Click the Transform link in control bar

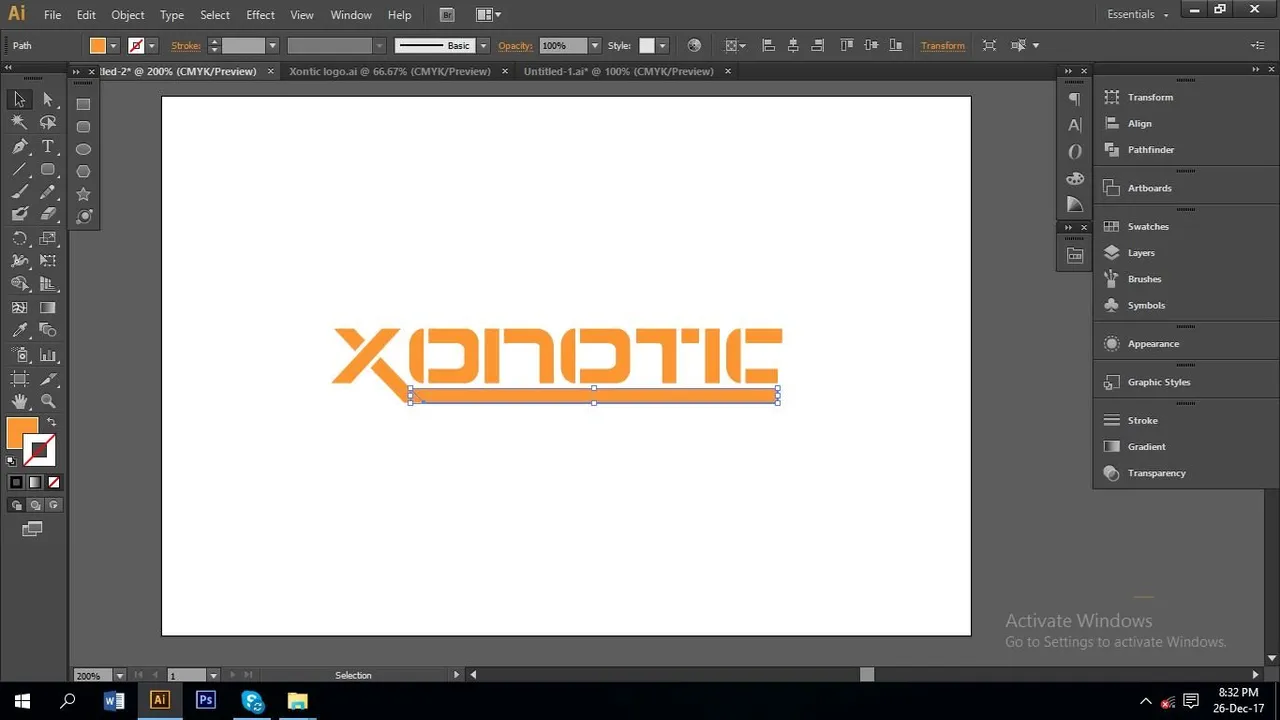[943, 45]
